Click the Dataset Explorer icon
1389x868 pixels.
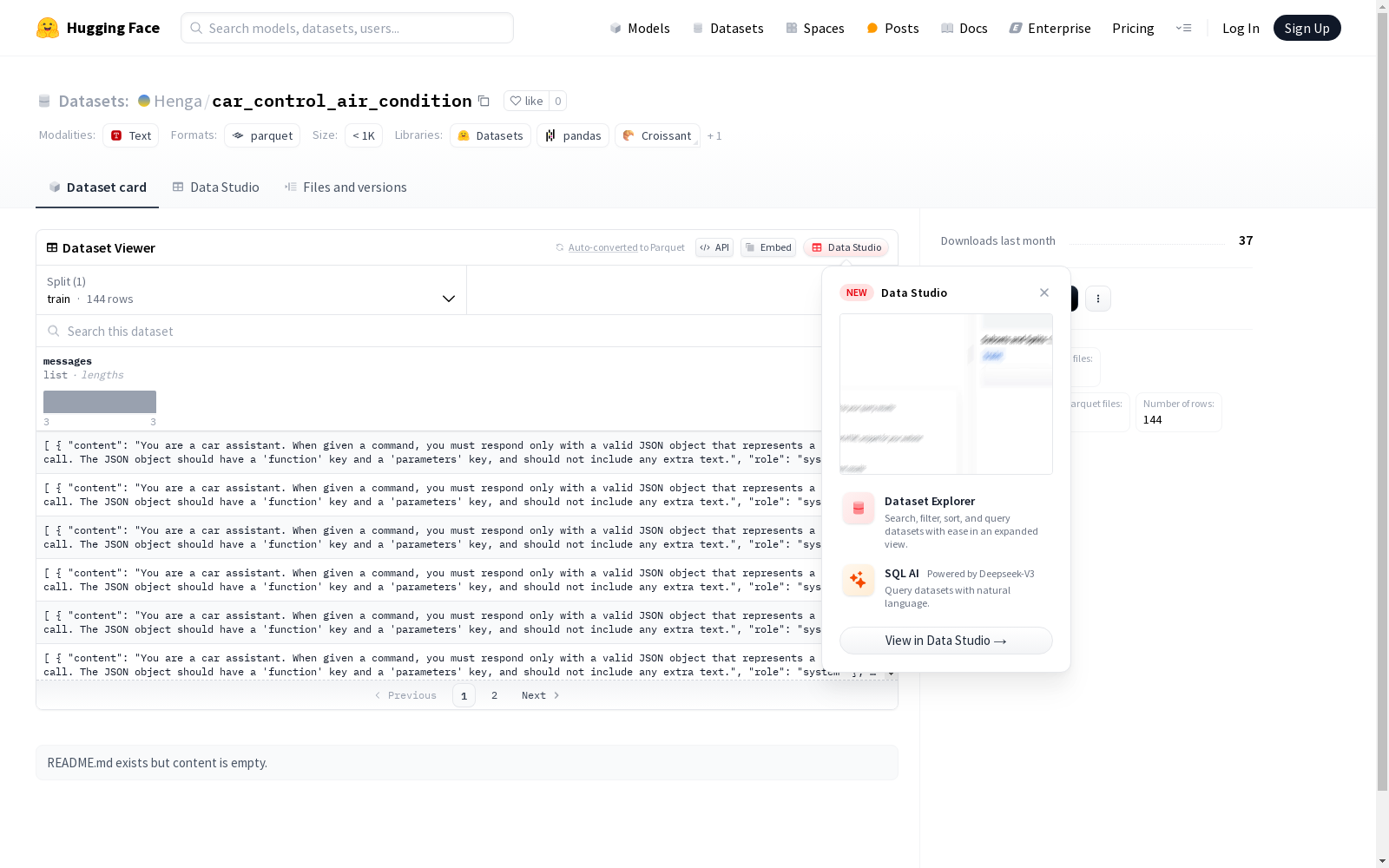[859, 509]
